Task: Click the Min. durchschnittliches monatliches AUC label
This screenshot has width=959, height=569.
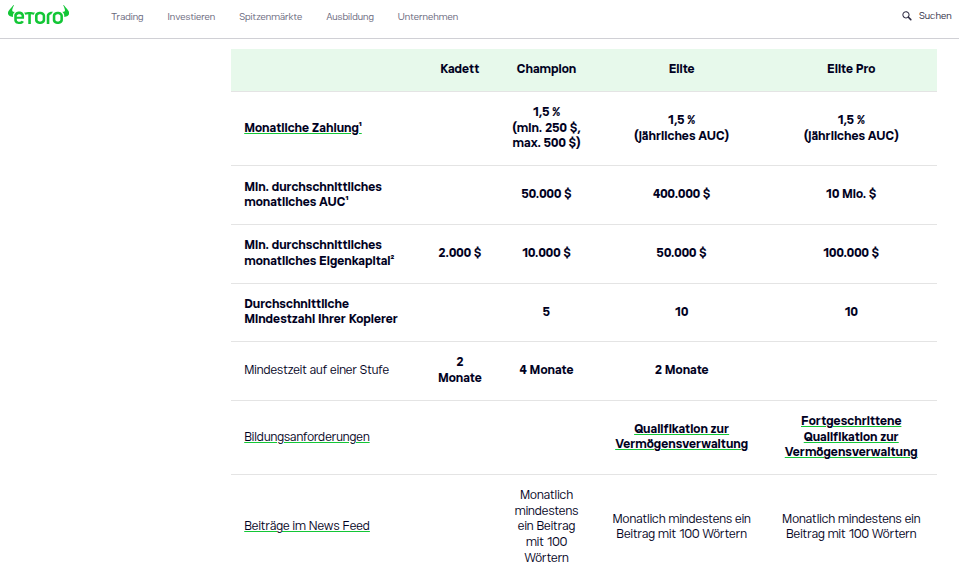Action: coord(313,194)
